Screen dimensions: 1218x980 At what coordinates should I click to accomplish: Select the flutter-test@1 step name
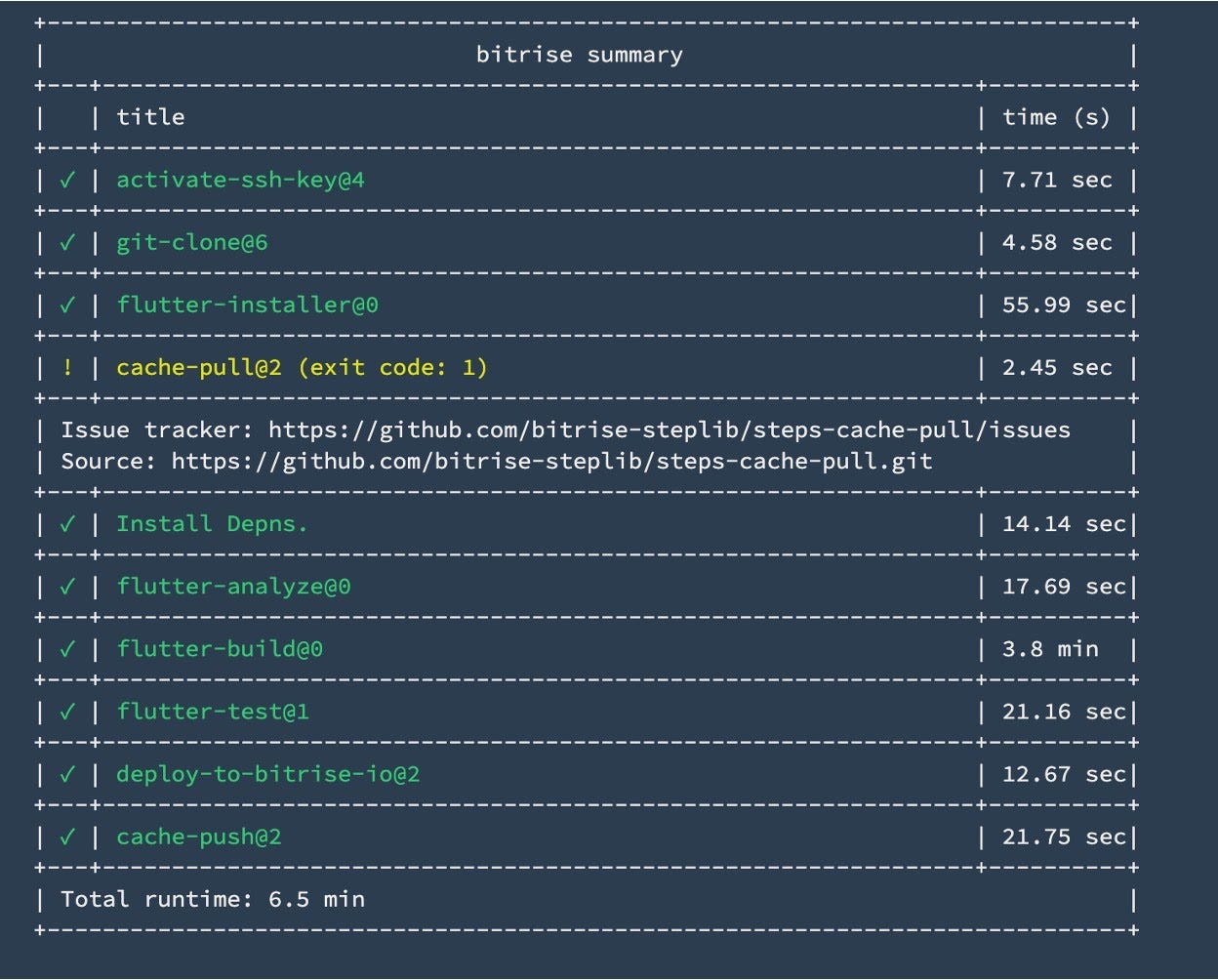point(213,712)
